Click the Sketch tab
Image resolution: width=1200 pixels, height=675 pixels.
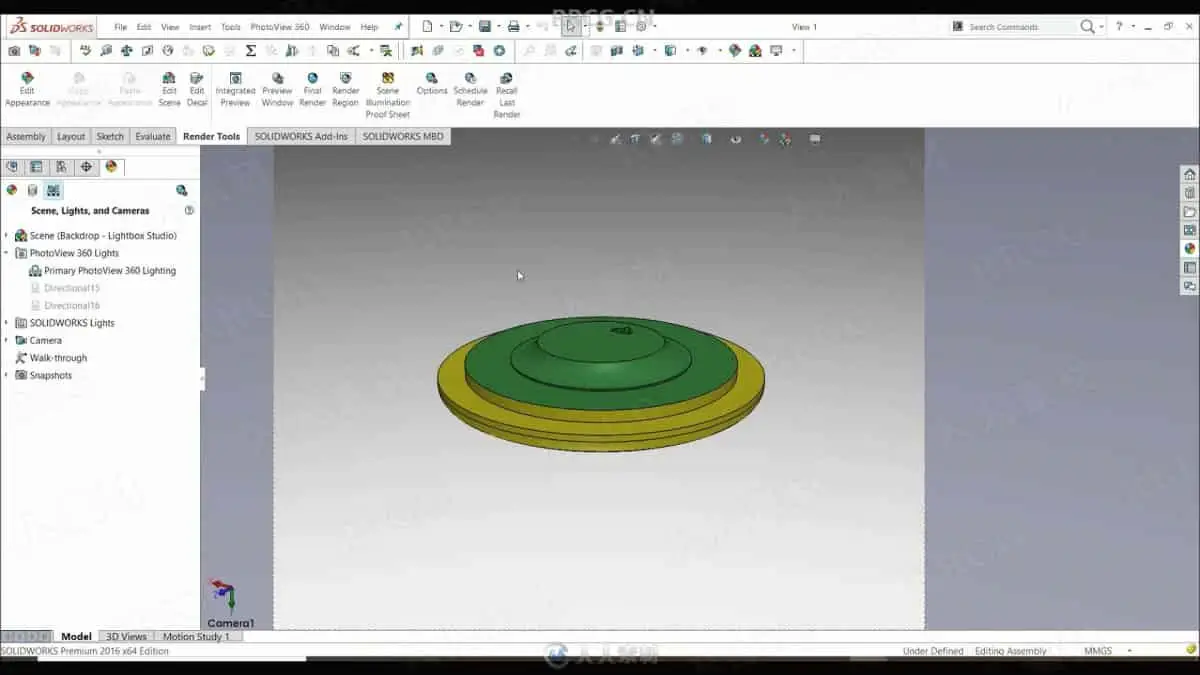tap(110, 136)
